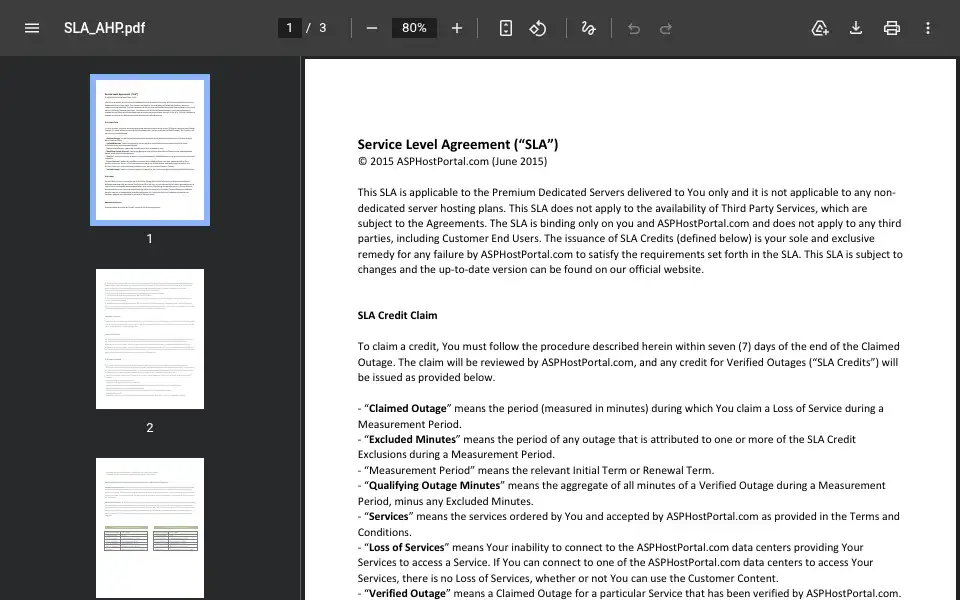Screen dimensions: 960x600
Task: Click the heading "Service Level Agreement (“SLA”)"
Action: (x=458, y=144)
